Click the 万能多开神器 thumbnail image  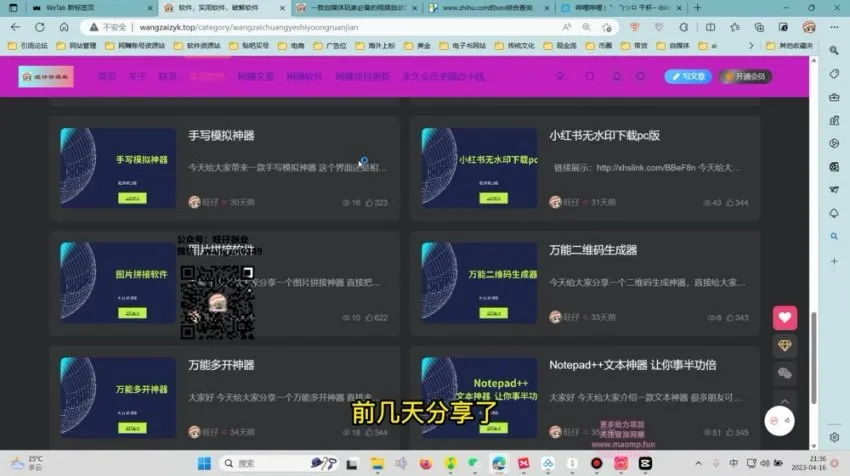click(118, 398)
